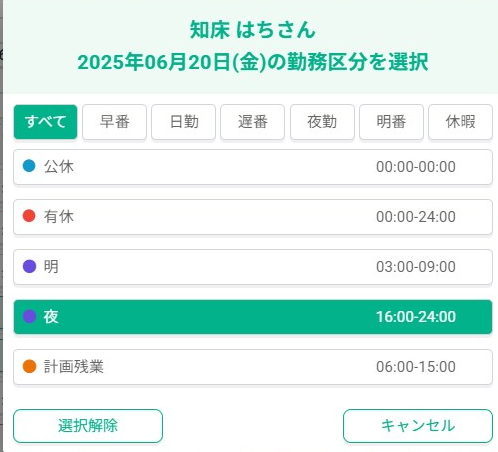
Task: Switch to the 遅番 filter tab
Action: coord(253,122)
